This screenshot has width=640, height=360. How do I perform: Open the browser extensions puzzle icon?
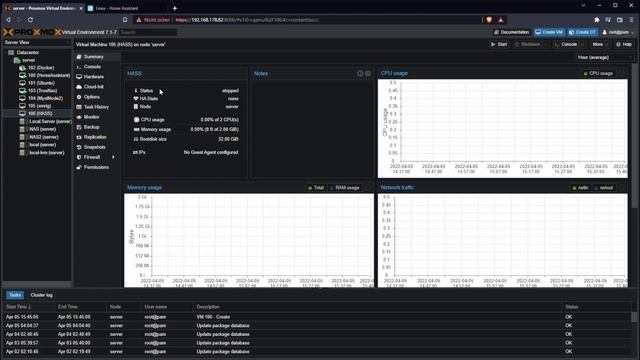pyautogui.click(x=597, y=20)
